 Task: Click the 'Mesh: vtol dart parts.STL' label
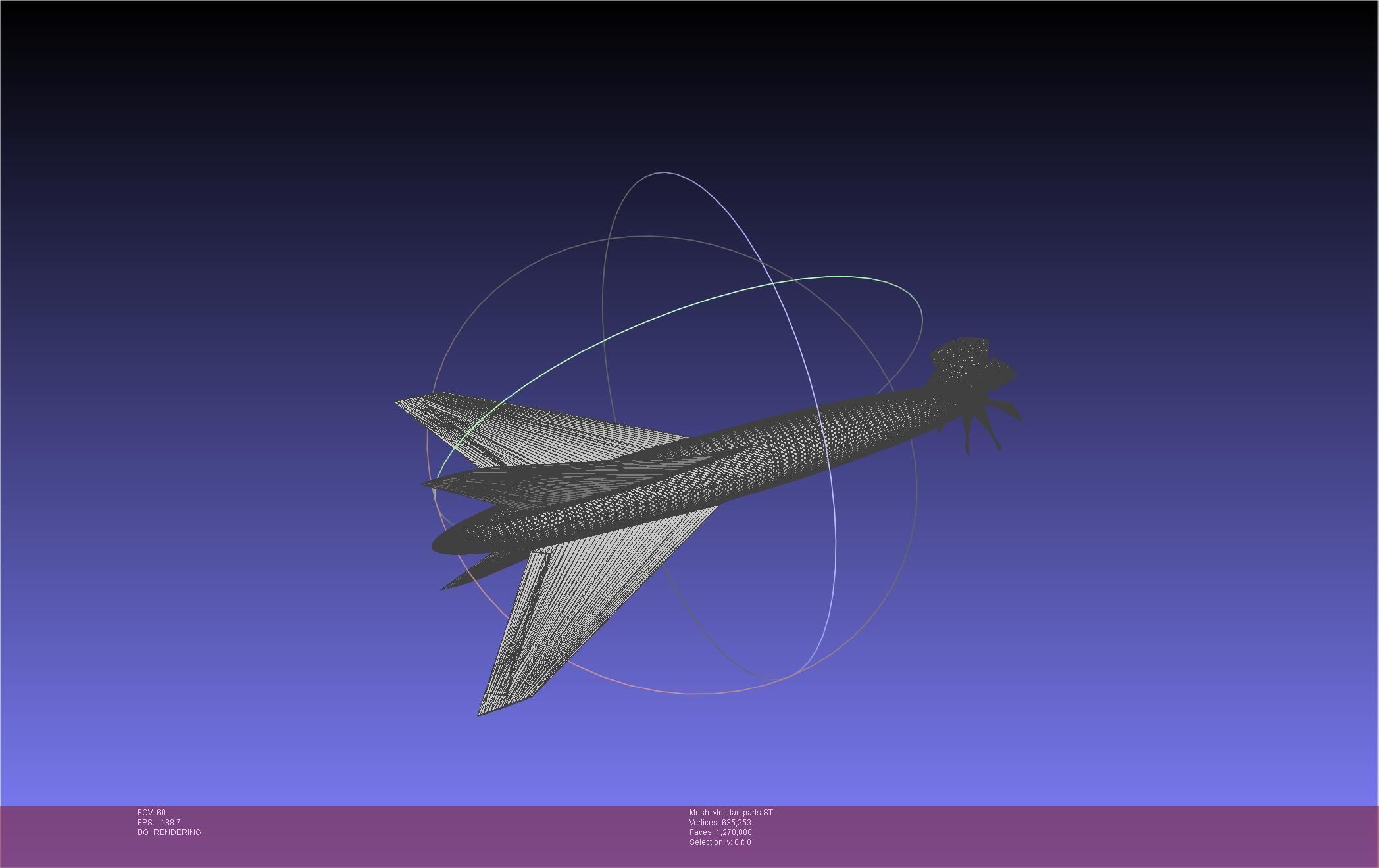pyautogui.click(x=733, y=813)
